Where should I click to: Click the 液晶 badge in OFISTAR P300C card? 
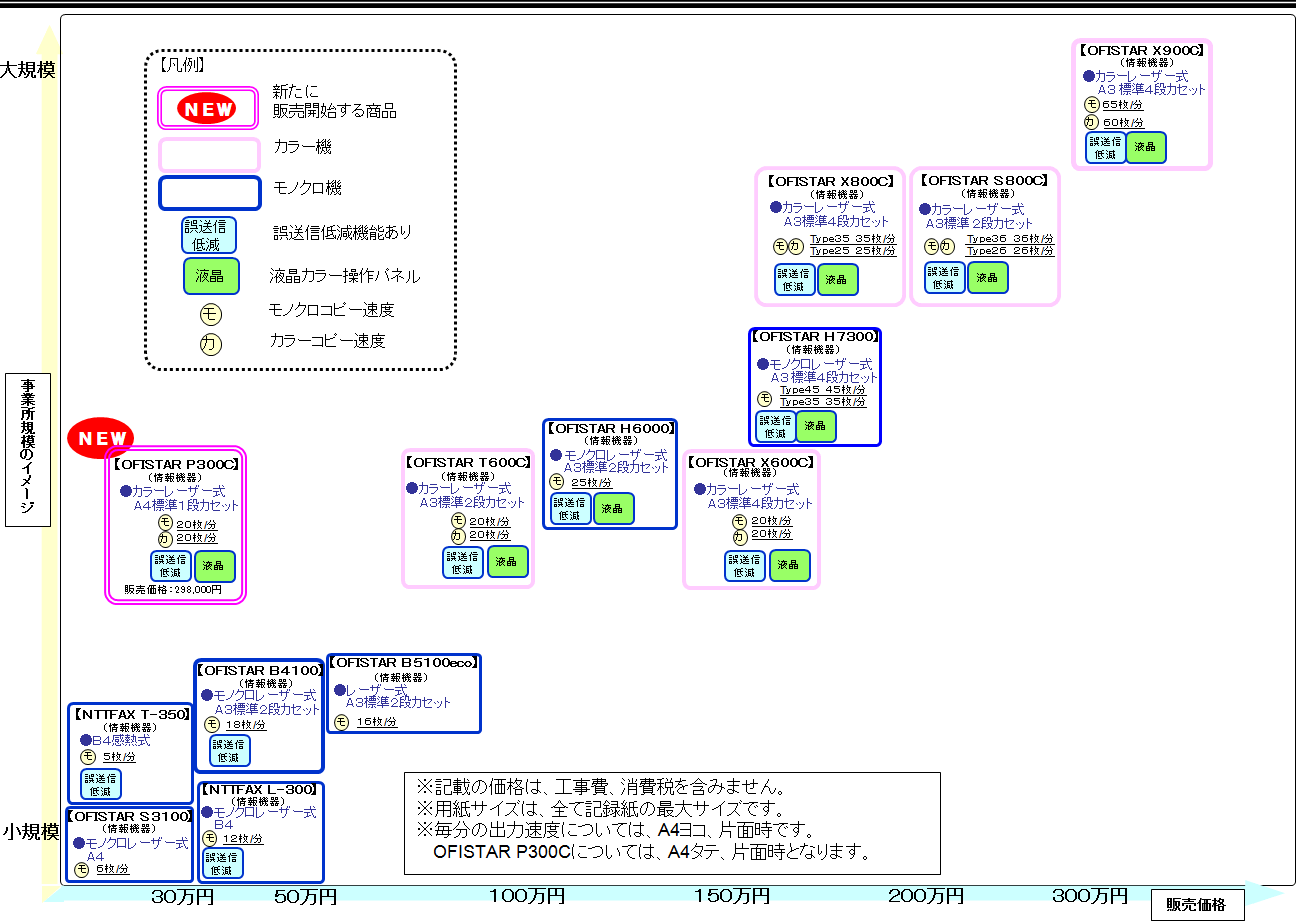coord(215,566)
